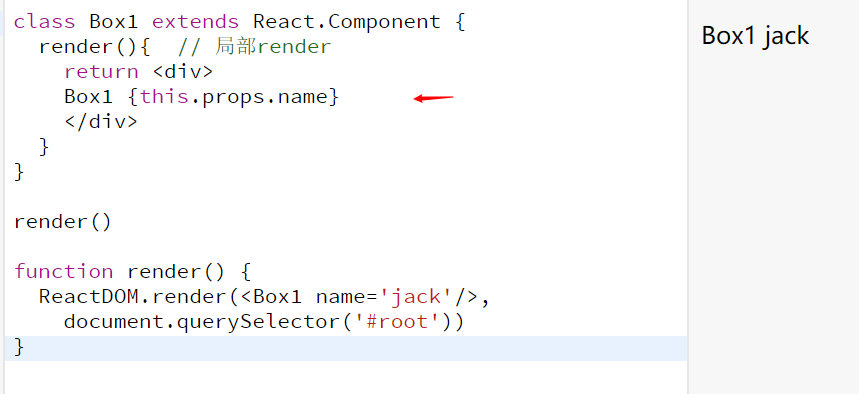The image size is (859, 394).
Task: Click the "document.querySelector('#root'))" line
Action: 264,322
